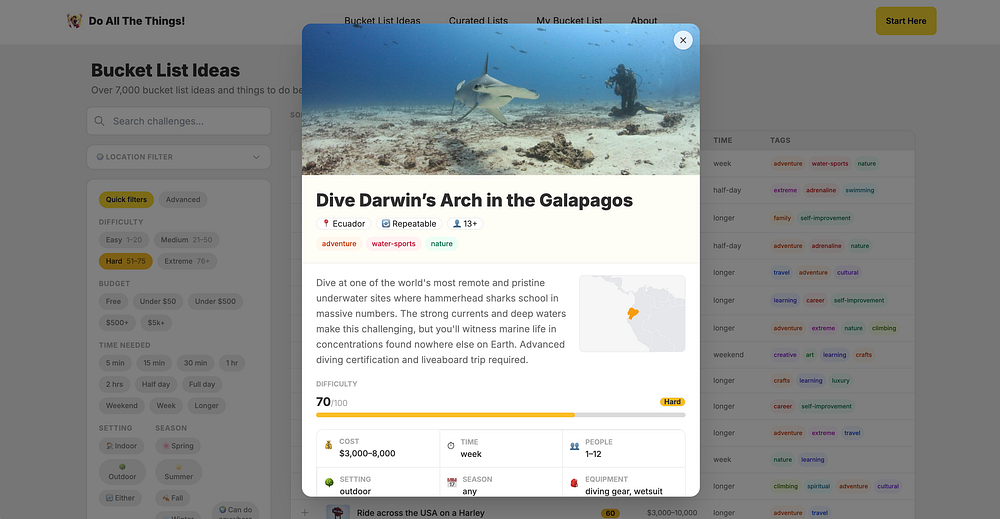Click the Do All The Things logo icon
1000x519 pixels.
pyautogui.click(x=75, y=21)
